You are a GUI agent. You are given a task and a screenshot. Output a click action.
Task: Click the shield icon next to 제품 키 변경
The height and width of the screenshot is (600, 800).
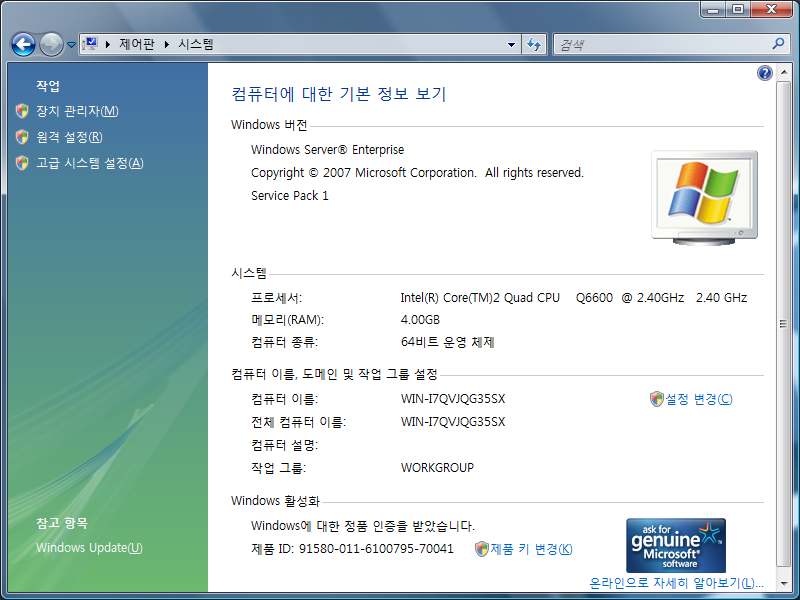(482, 549)
